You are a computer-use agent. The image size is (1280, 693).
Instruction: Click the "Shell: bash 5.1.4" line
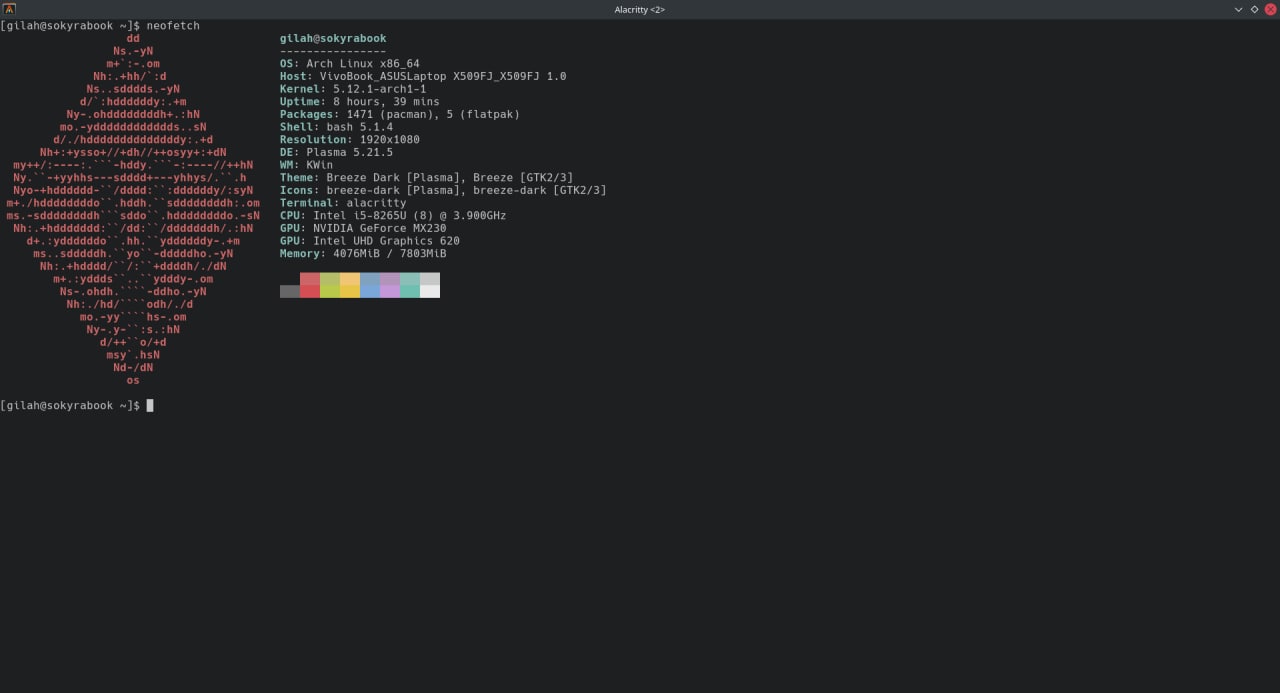pos(336,127)
